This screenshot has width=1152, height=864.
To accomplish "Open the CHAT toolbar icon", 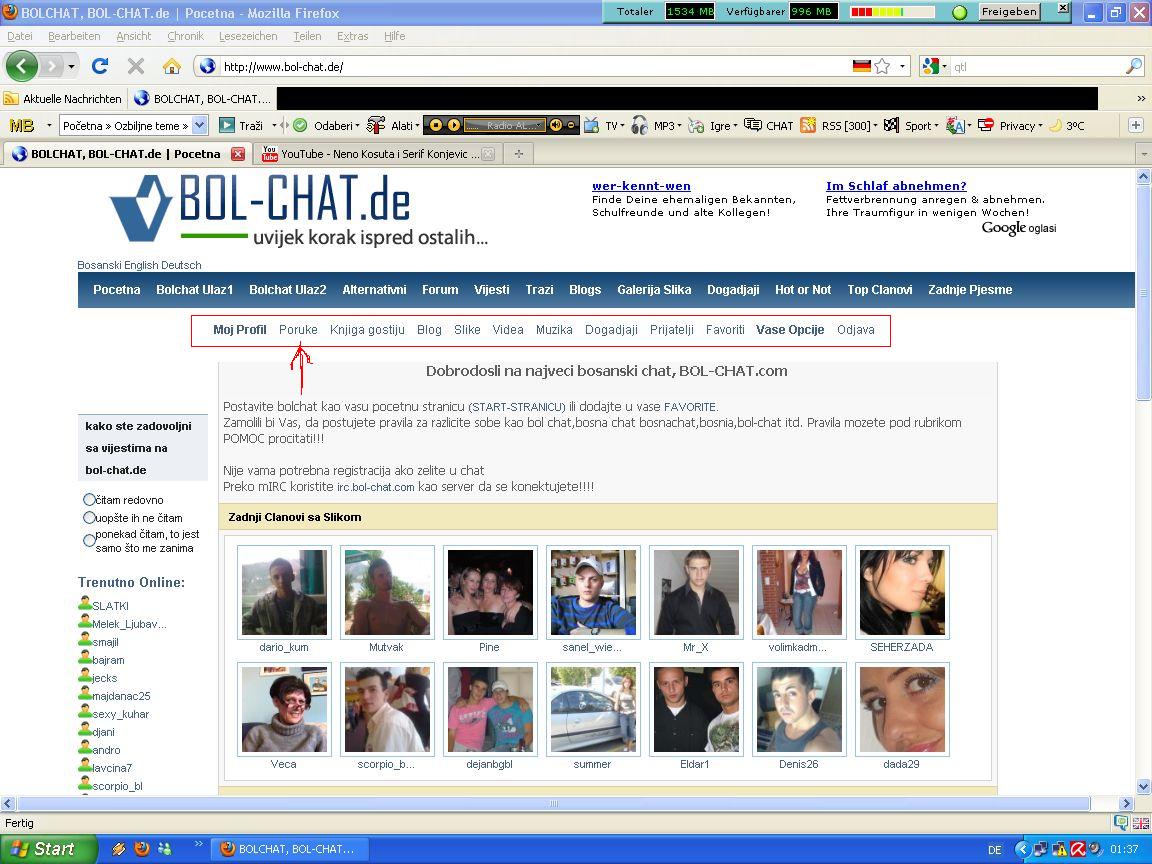I will 770,126.
